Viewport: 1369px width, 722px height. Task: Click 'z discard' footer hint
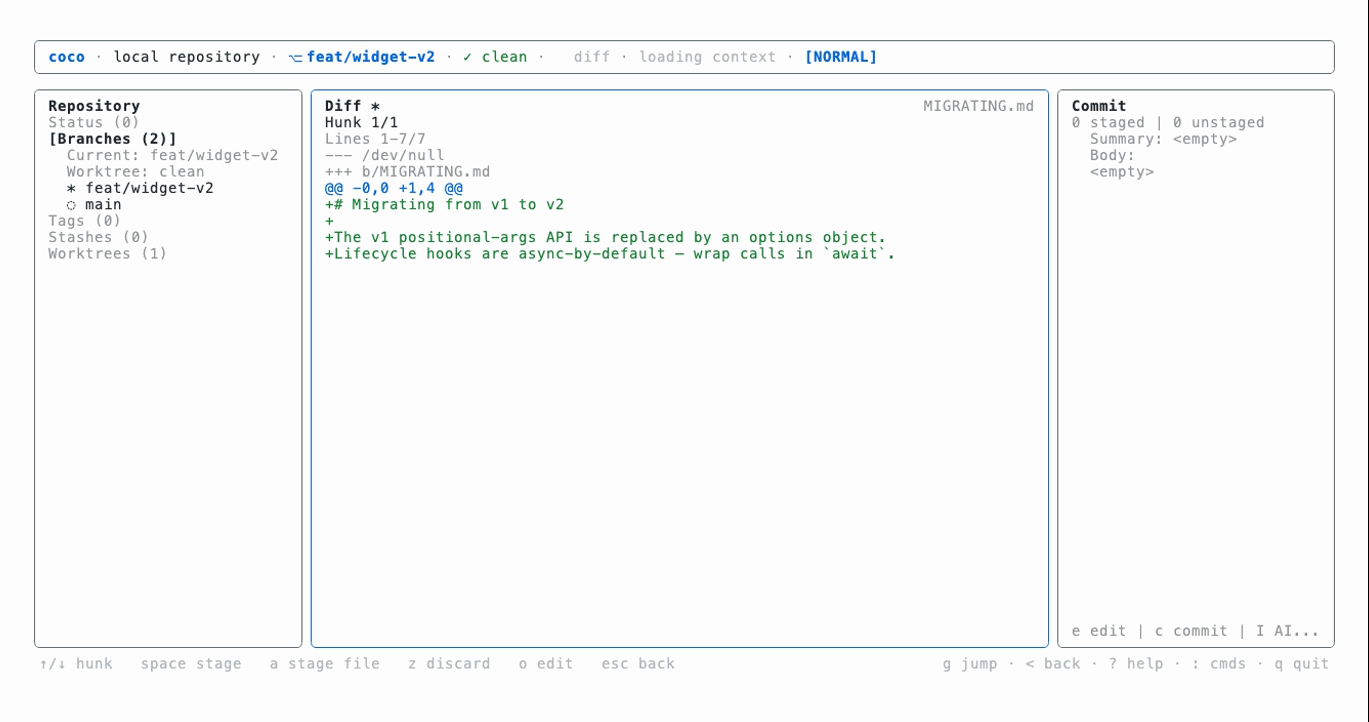(x=449, y=664)
